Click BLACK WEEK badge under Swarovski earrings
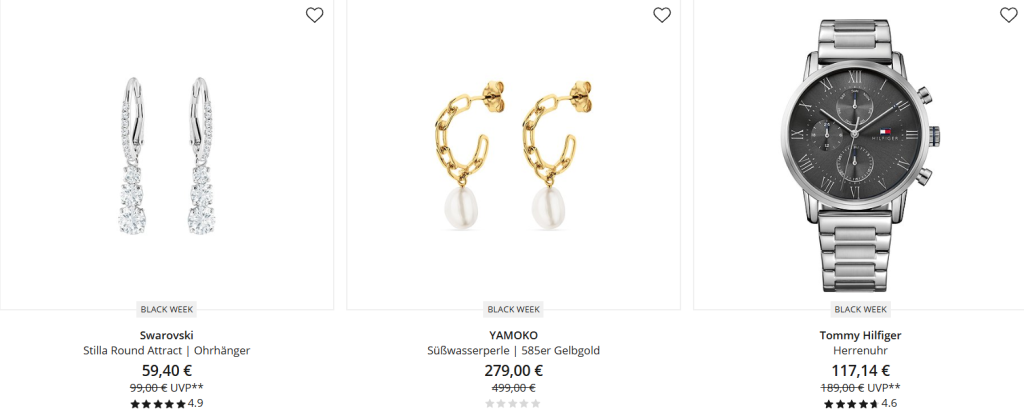Viewport: 1024px width, 418px height. tap(167, 309)
